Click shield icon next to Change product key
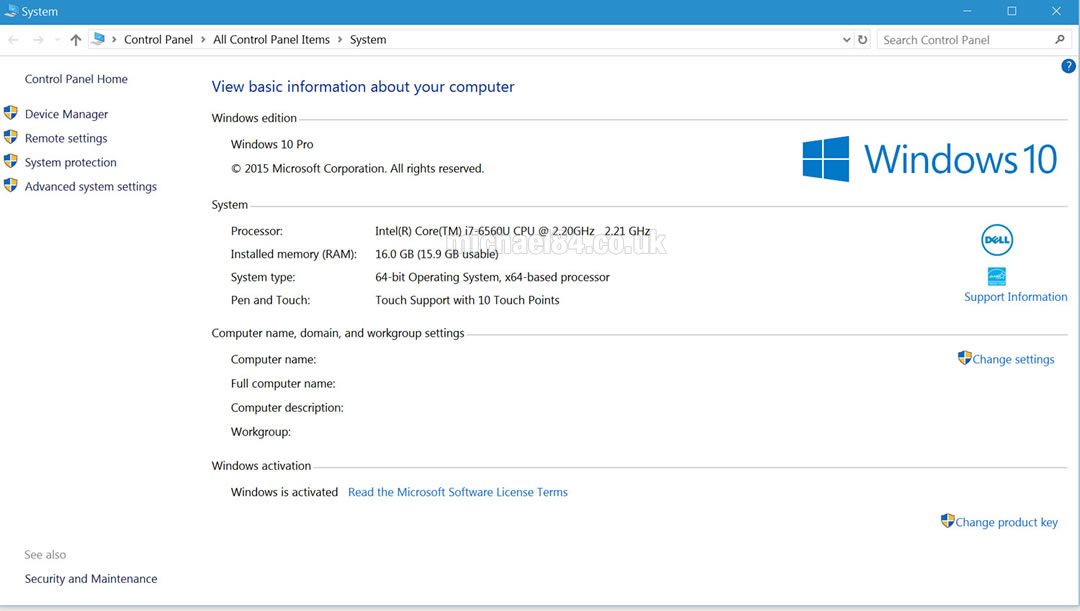 (x=948, y=521)
